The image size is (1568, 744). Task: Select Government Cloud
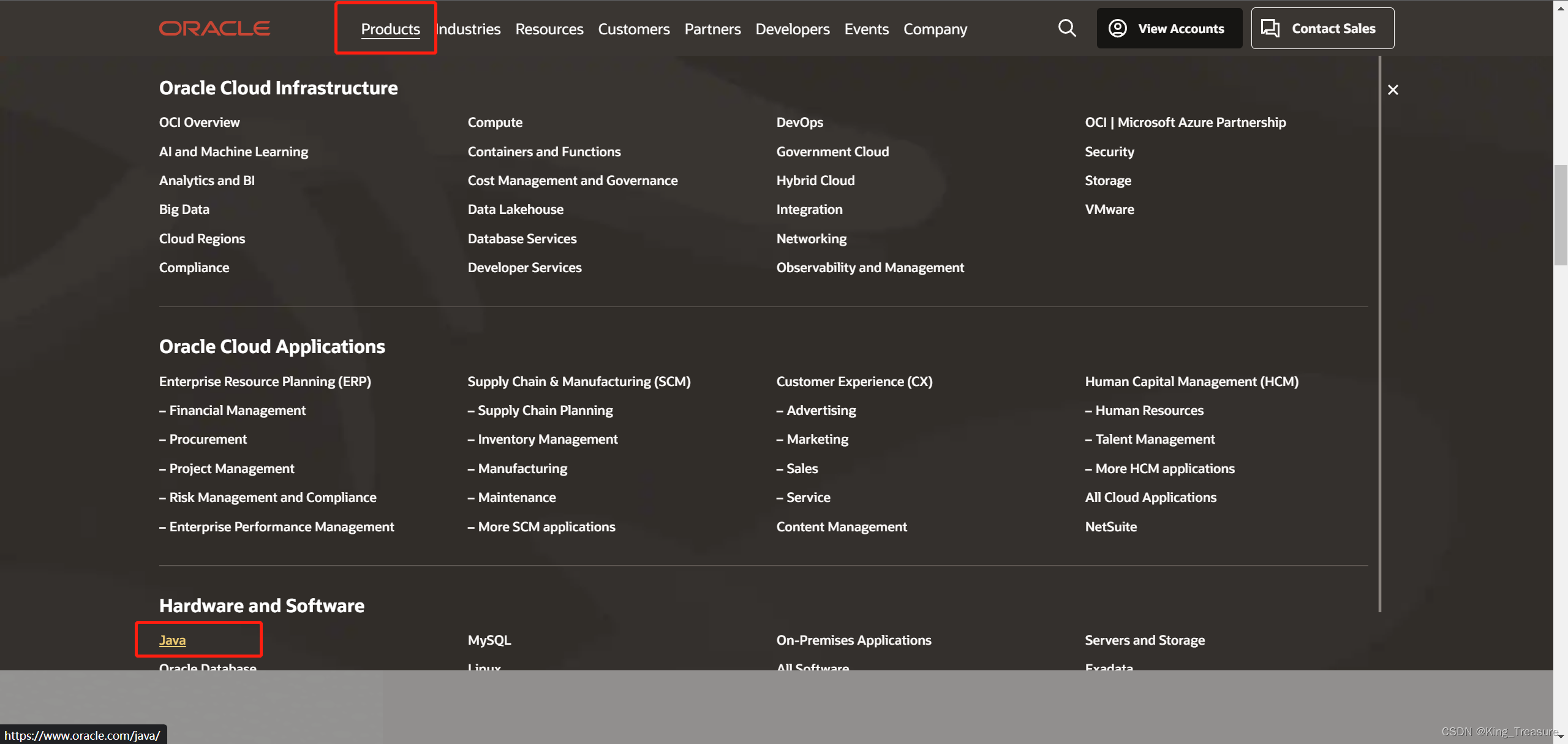click(x=832, y=151)
